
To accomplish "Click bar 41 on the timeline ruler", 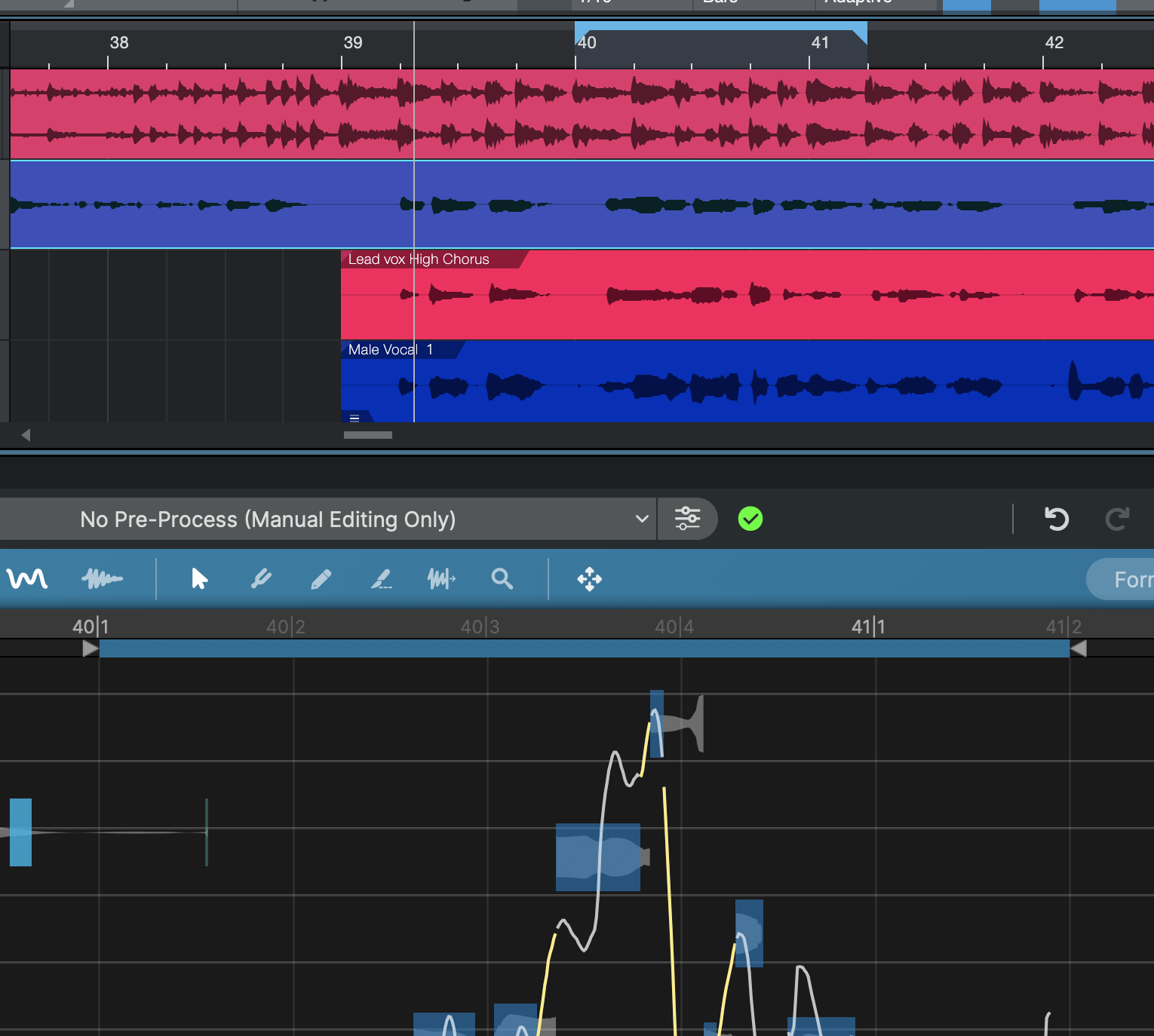I will [820, 43].
